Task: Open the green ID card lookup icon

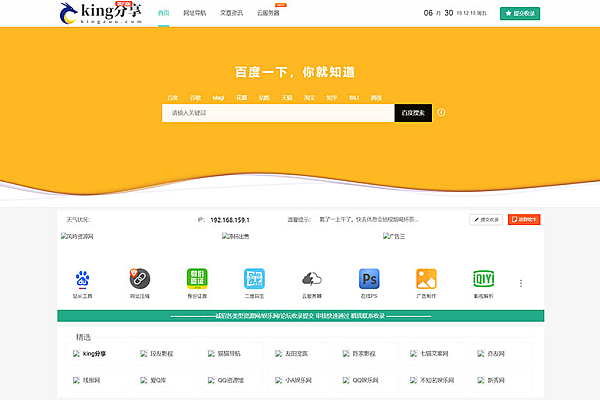Action: coord(197,279)
